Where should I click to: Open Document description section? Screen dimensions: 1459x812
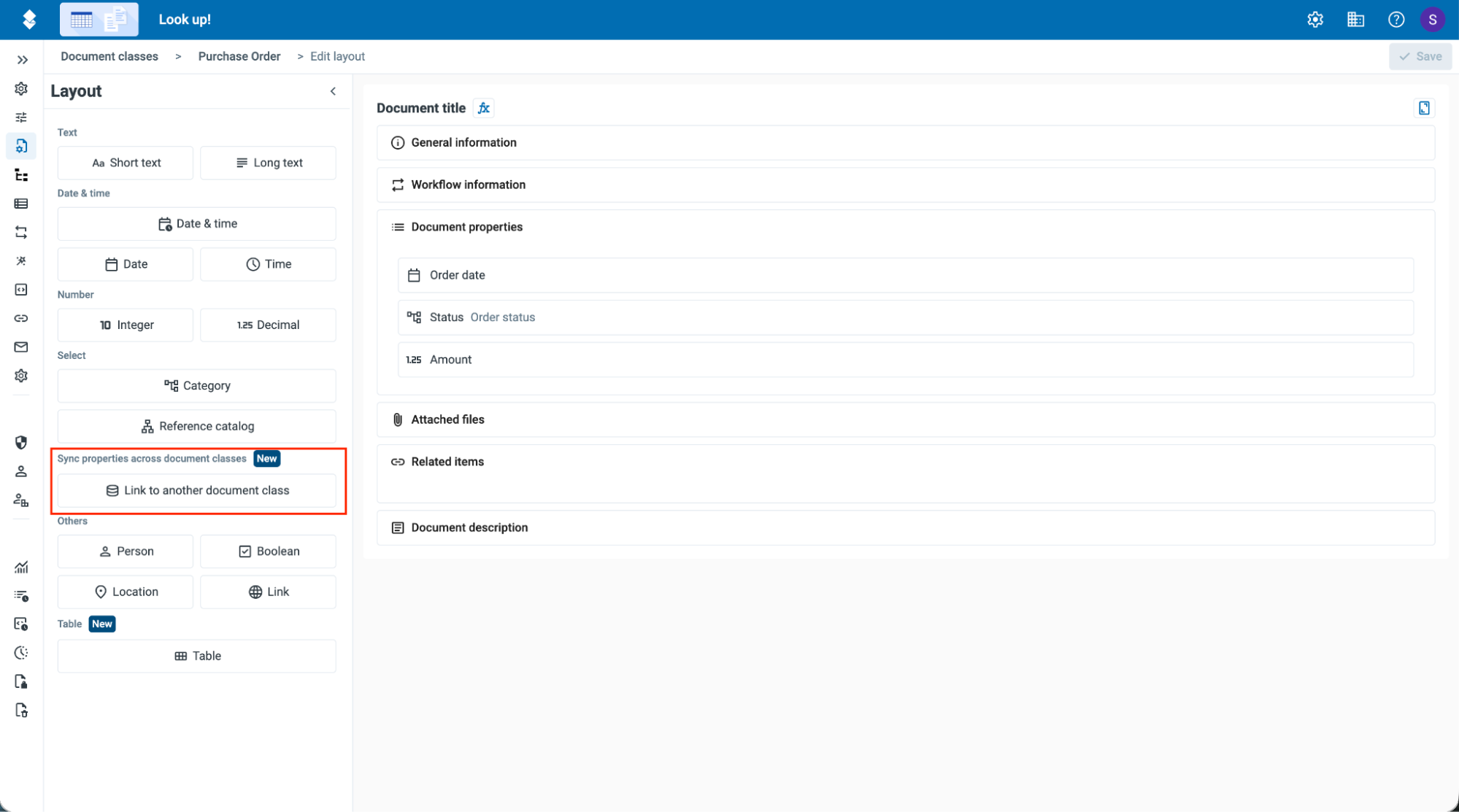(x=906, y=527)
